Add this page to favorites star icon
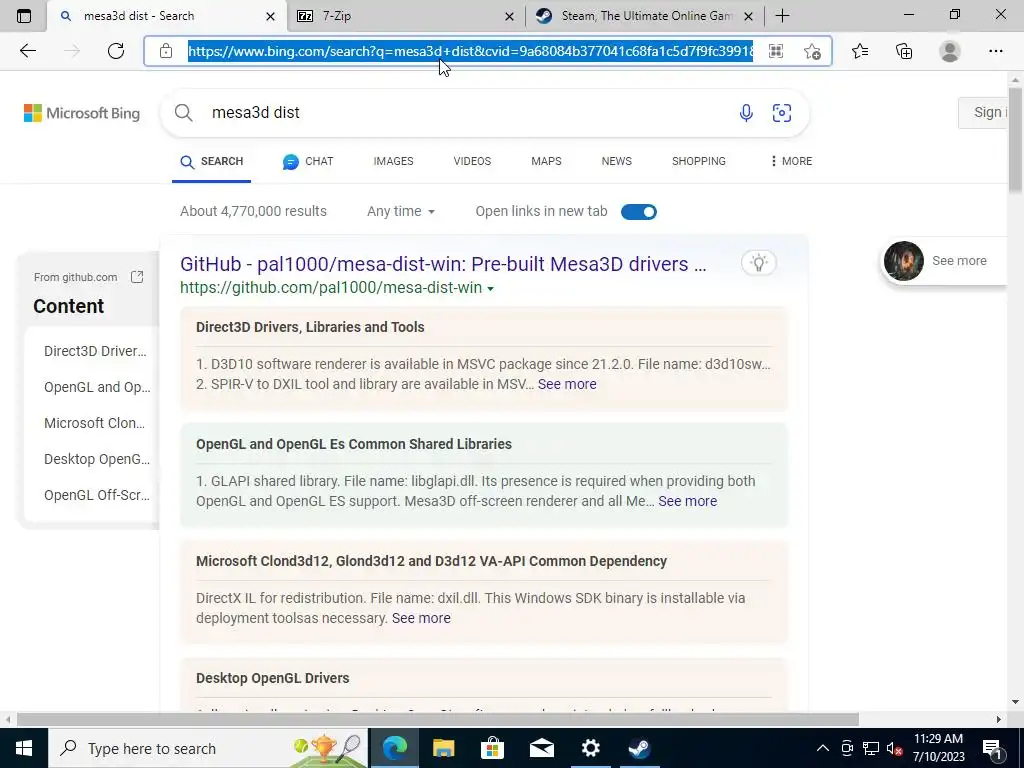 (812, 51)
